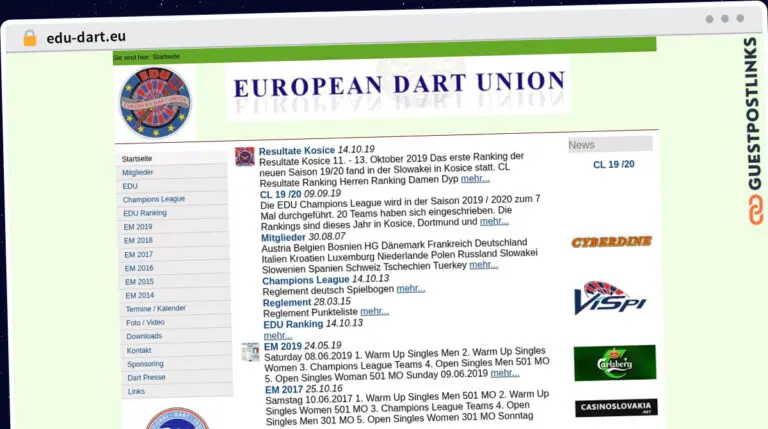Select EM 2015 in the sidebar
This screenshot has width=768, height=429.
pyautogui.click(x=140, y=282)
